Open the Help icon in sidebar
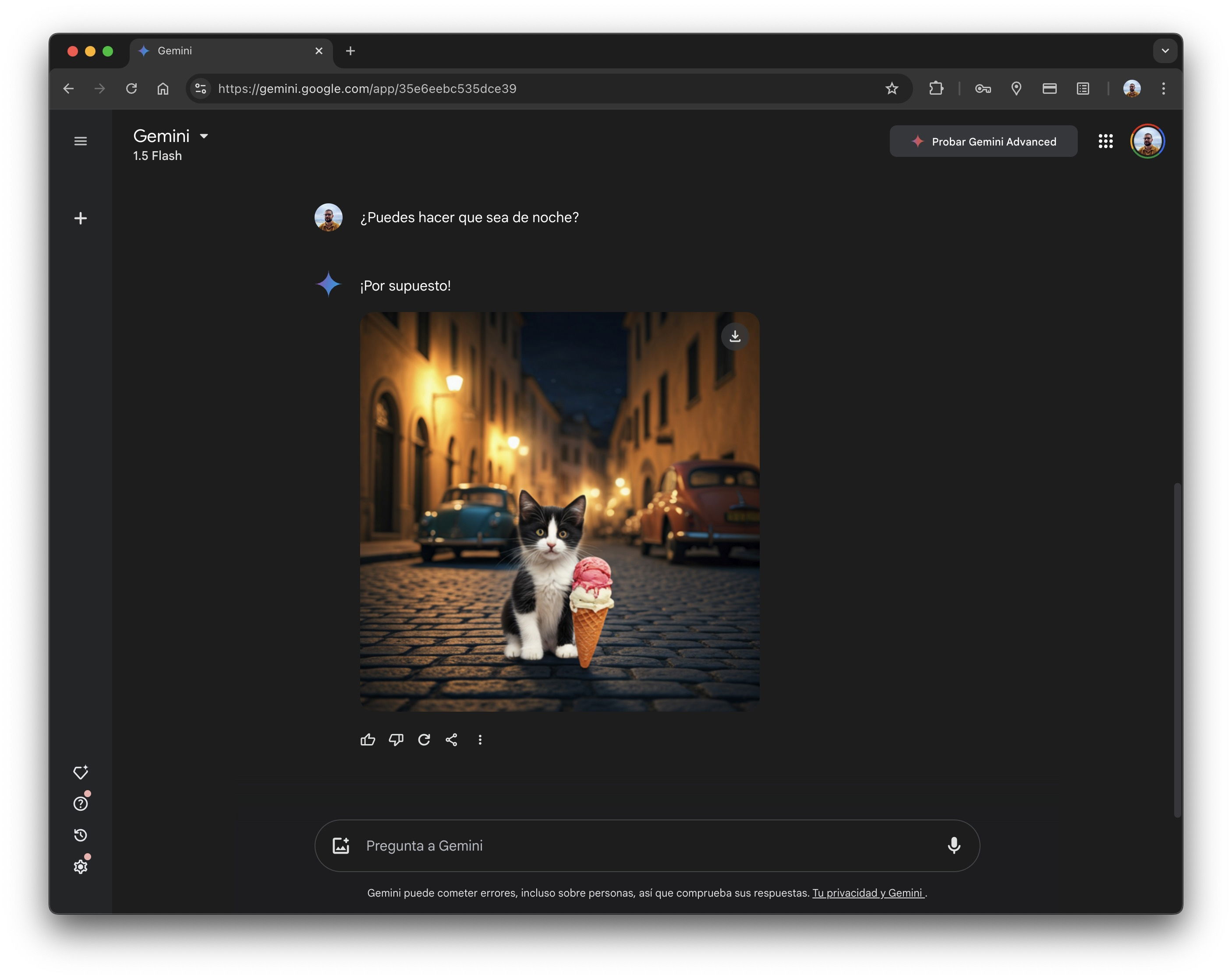The width and height of the screenshot is (1232, 979). tap(81, 804)
